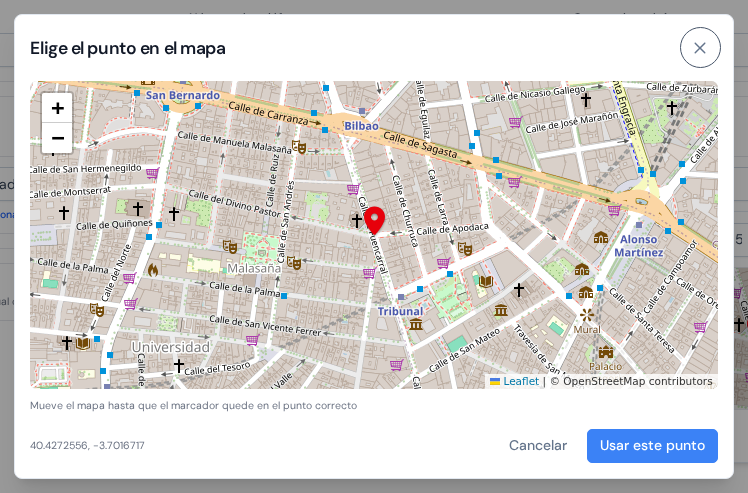This screenshot has width=748, height=493.
Task: Click the artwork icon above Mural
Action: coord(587,315)
